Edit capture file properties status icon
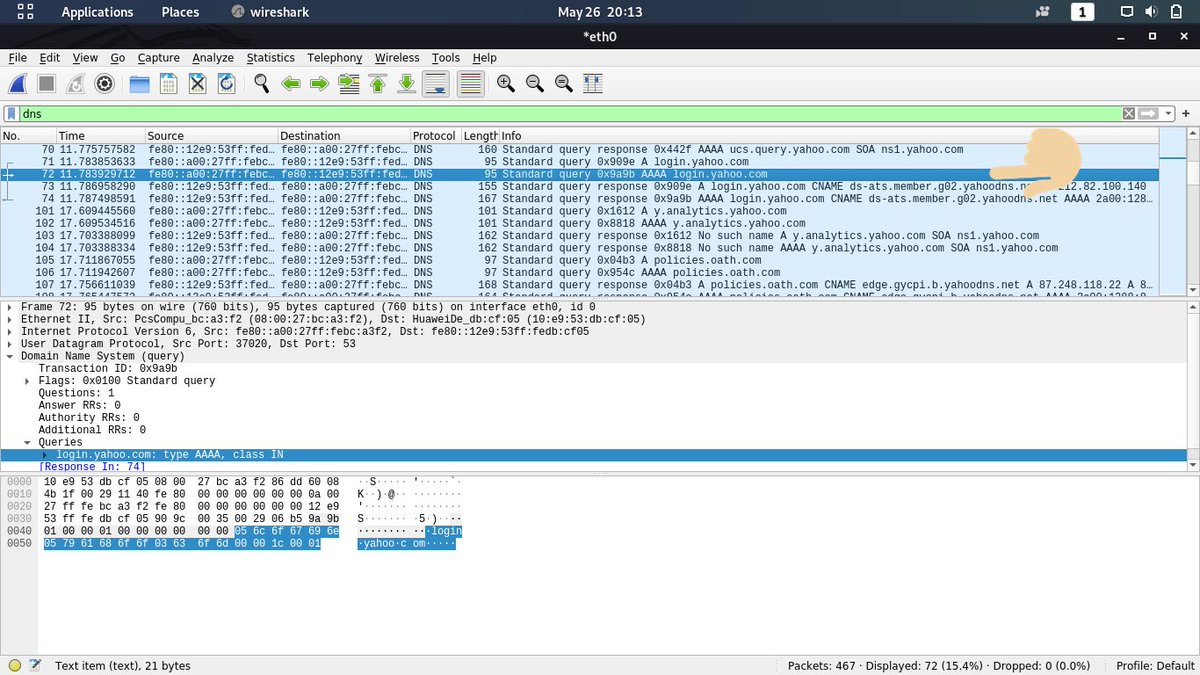This screenshot has height=675, width=1200. (36, 665)
